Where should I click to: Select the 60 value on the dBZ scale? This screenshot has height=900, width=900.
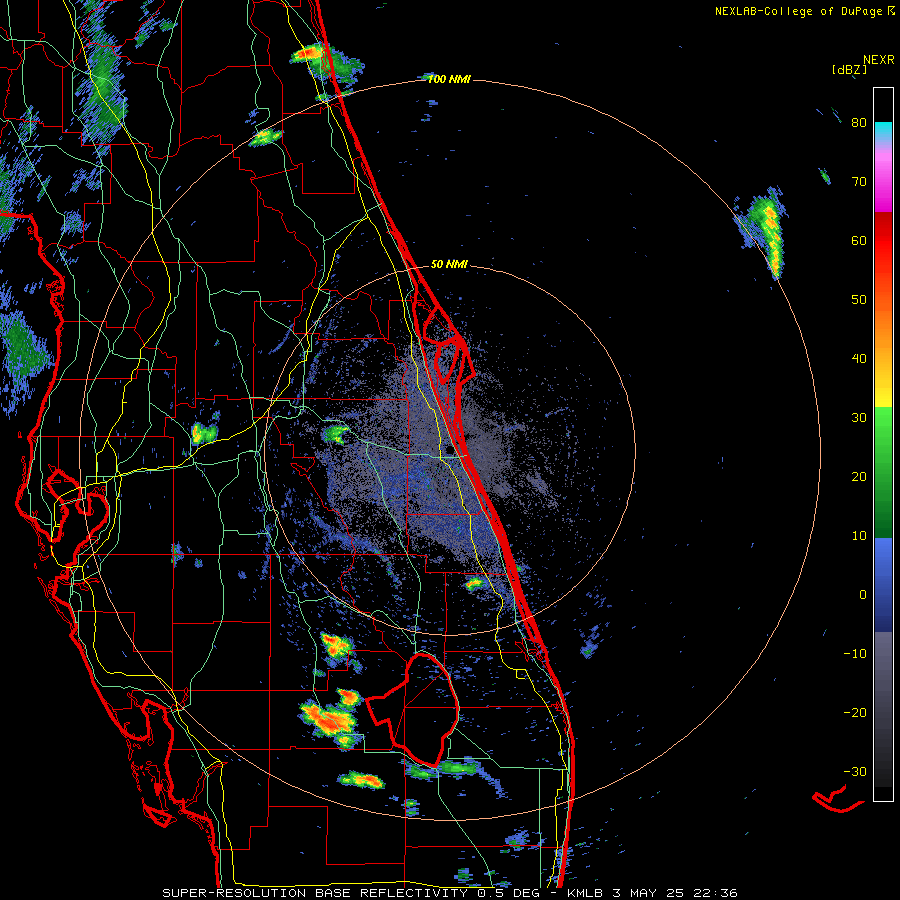[859, 241]
